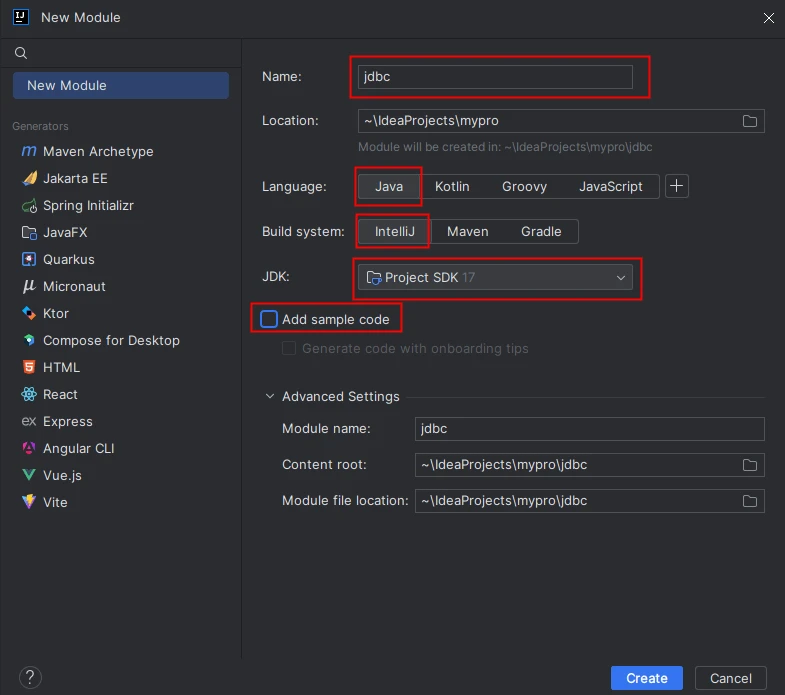Collapse the Advanced Settings section
The image size is (785, 695).
270,397
